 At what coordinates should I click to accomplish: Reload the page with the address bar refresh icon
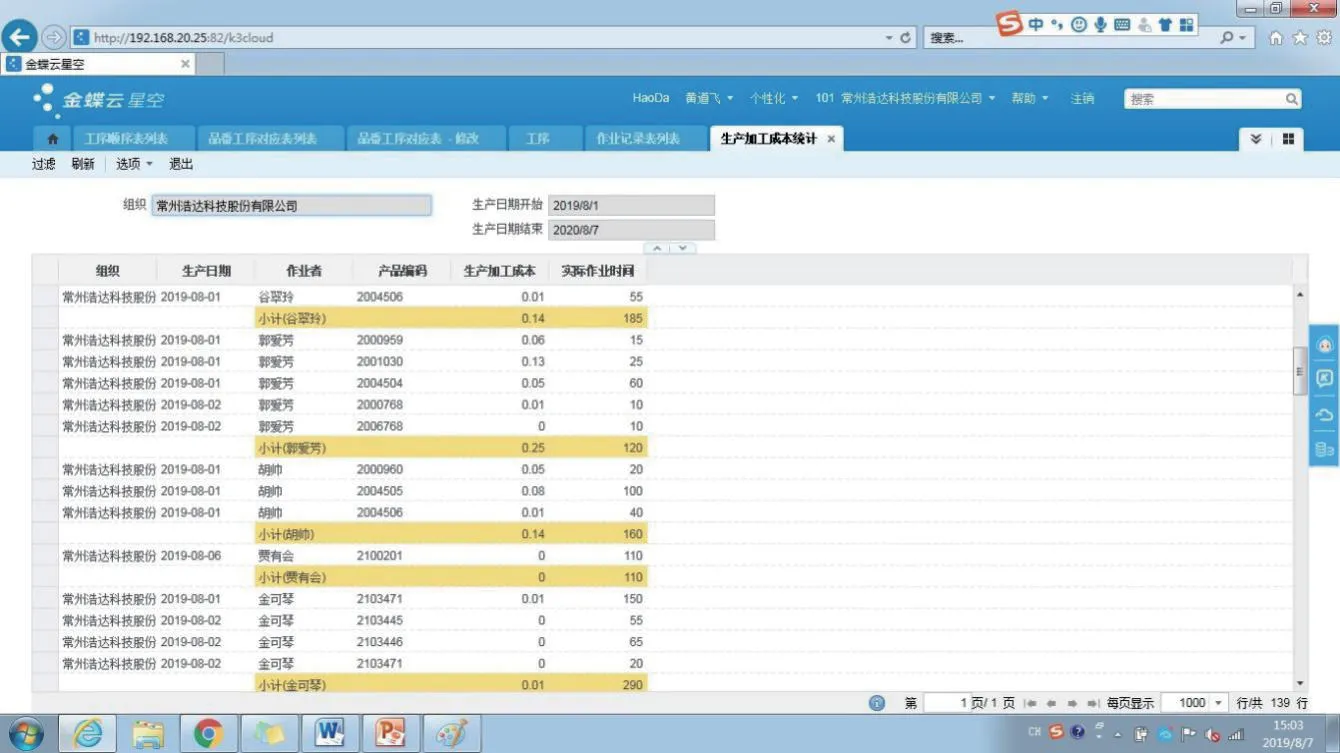click(906, 38)
